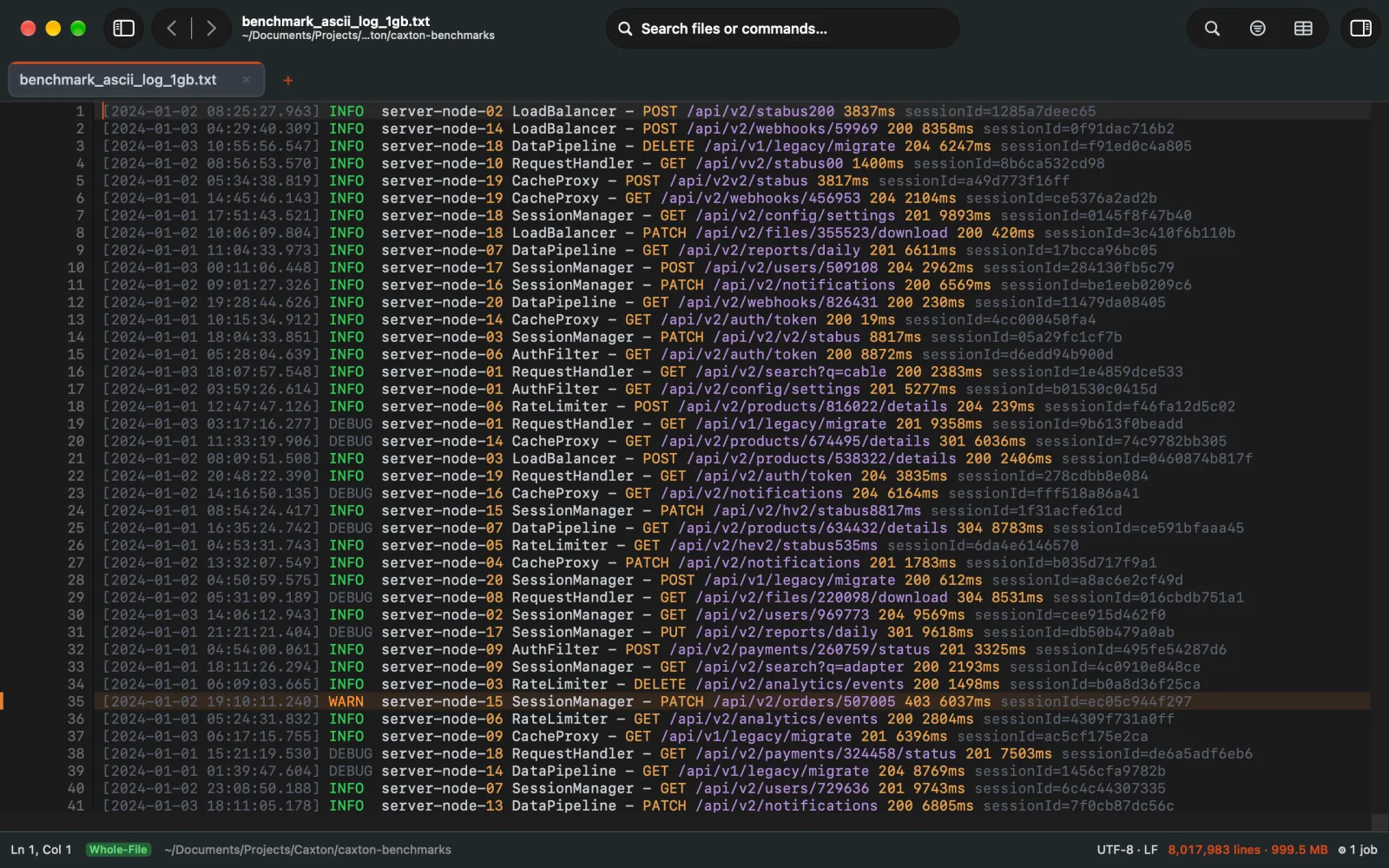Go back with the left chevron
The image size is (1389, 868).
pyautogui.click(x=172, y=29)
